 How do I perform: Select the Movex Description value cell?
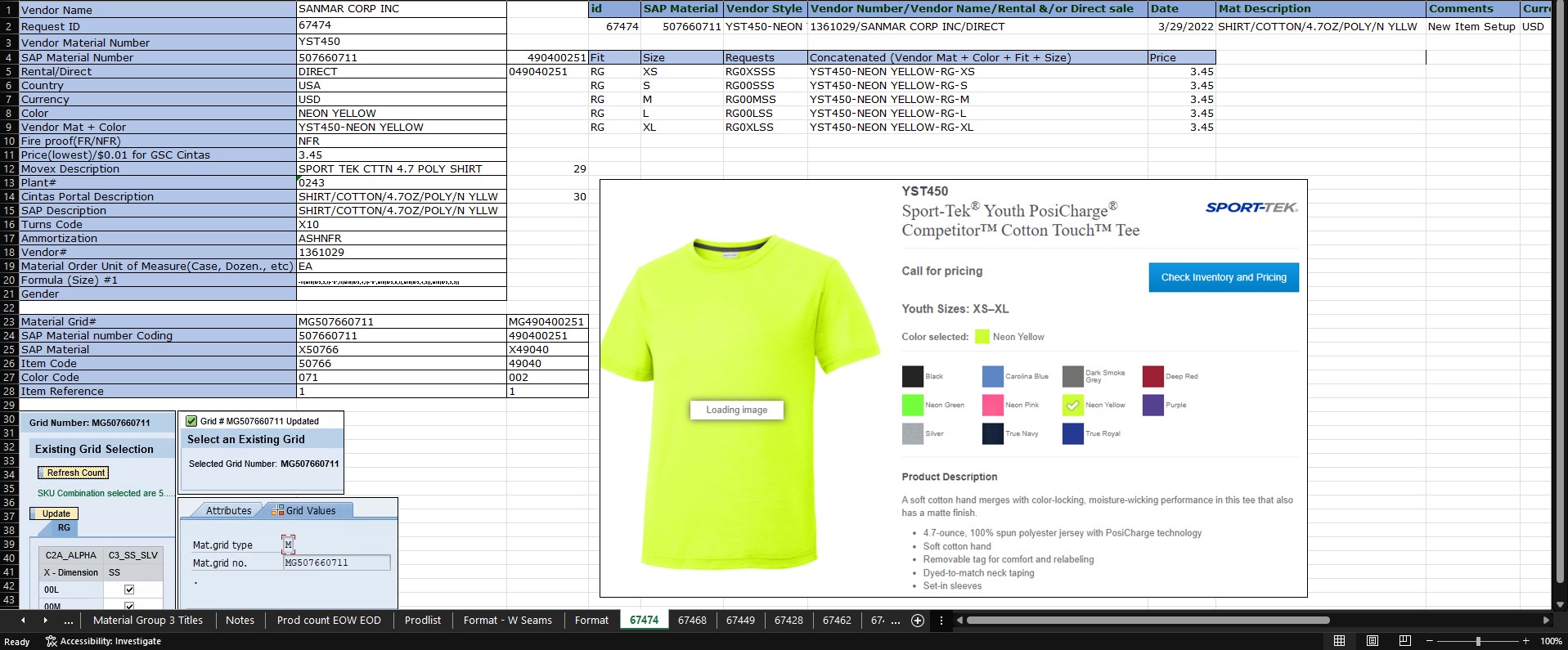click(401, 169)
